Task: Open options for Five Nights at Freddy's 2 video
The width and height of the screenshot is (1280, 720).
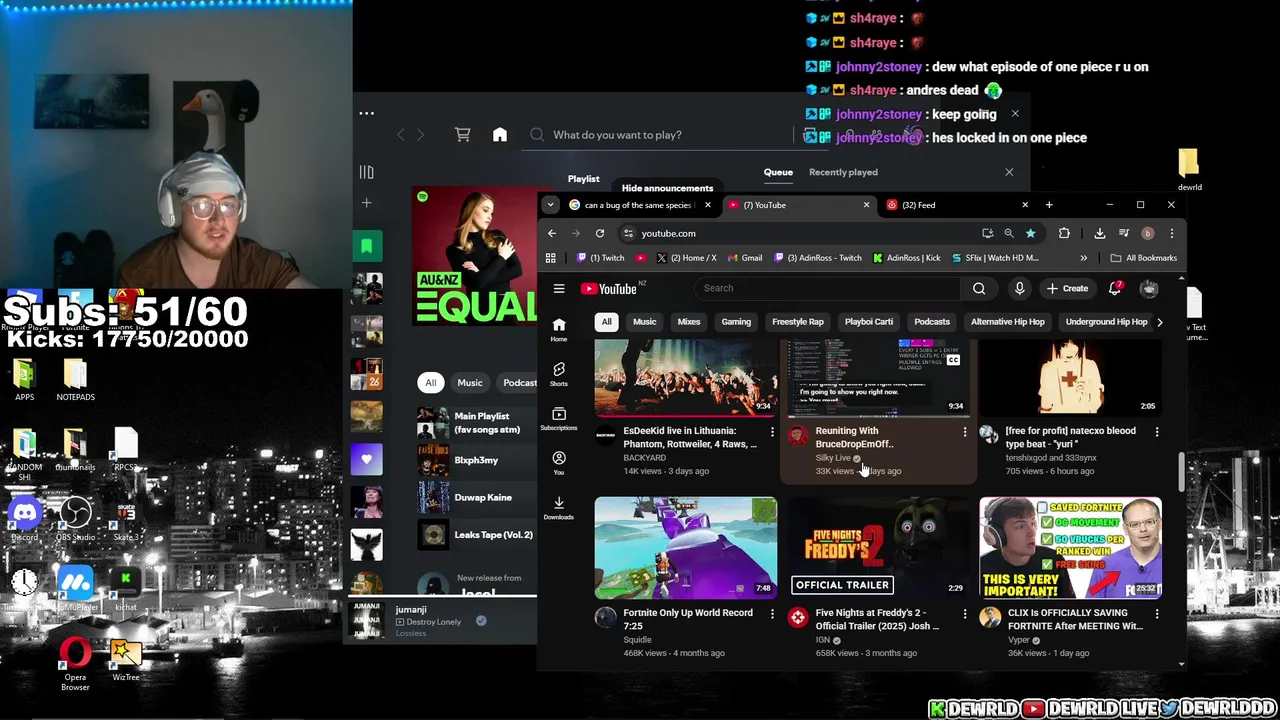Action: 964,614
